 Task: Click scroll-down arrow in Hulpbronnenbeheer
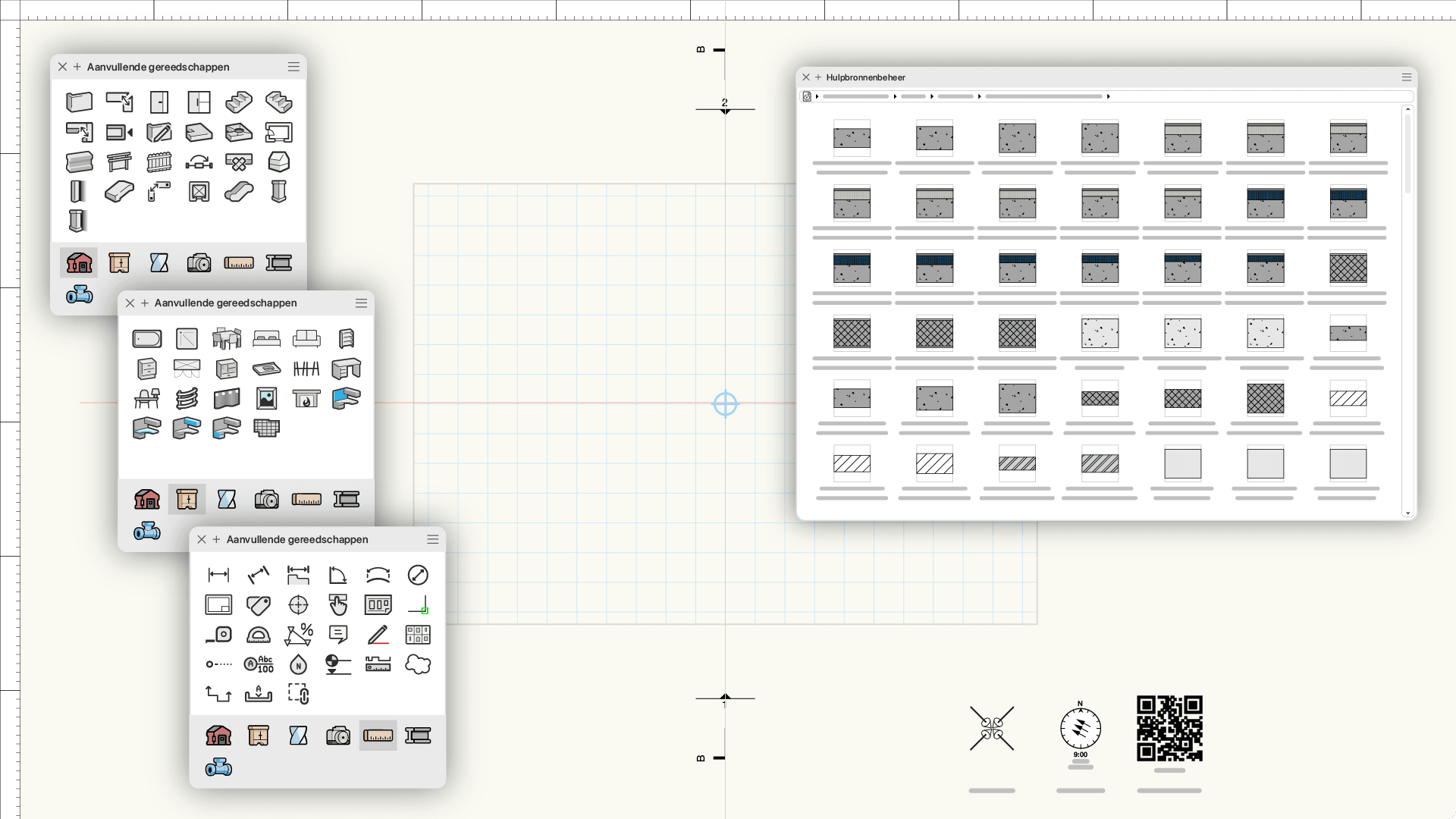click(1408, 513)
